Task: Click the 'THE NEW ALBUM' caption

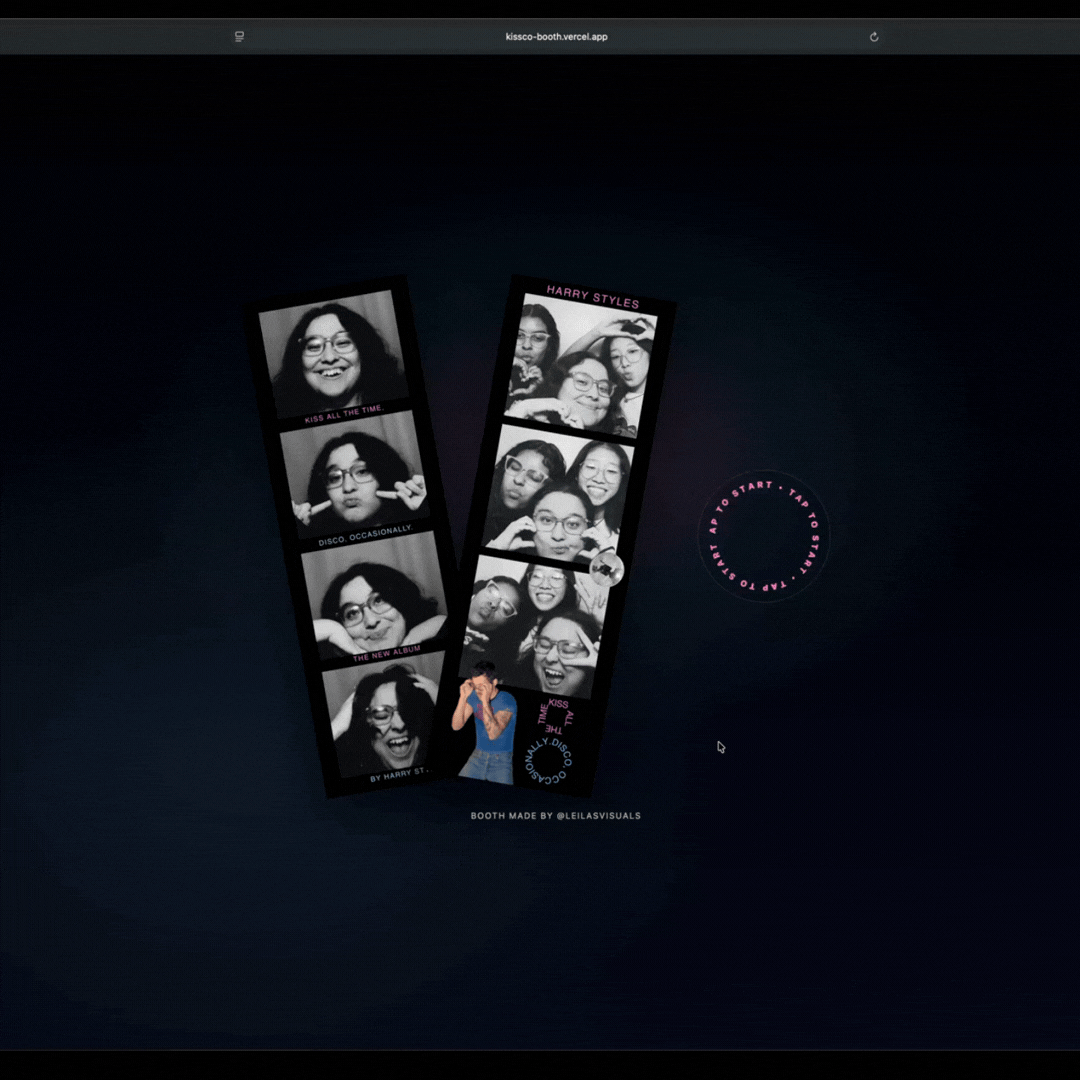Action: (x=386, y=654)
